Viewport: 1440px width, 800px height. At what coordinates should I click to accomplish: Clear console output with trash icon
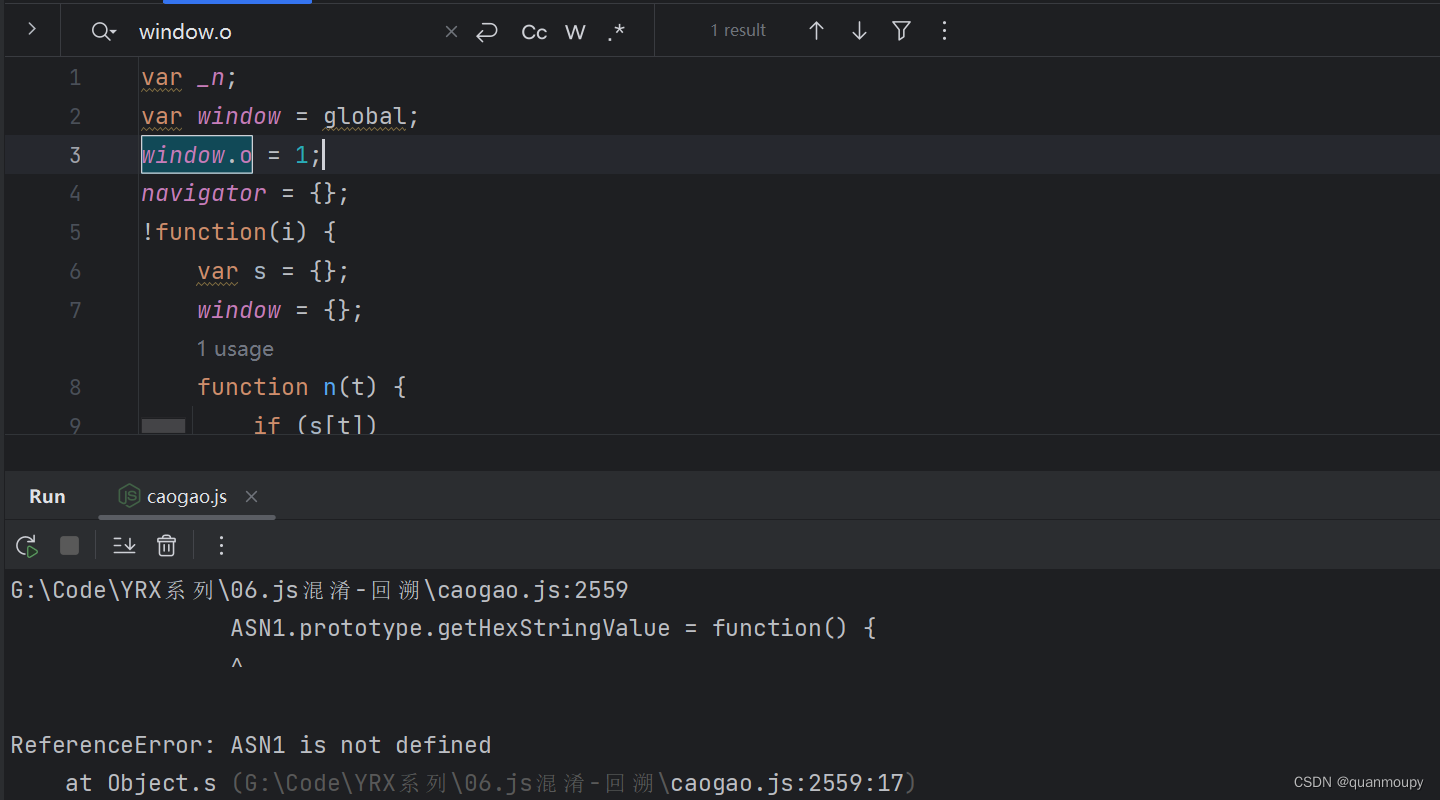tap(166, 545)
